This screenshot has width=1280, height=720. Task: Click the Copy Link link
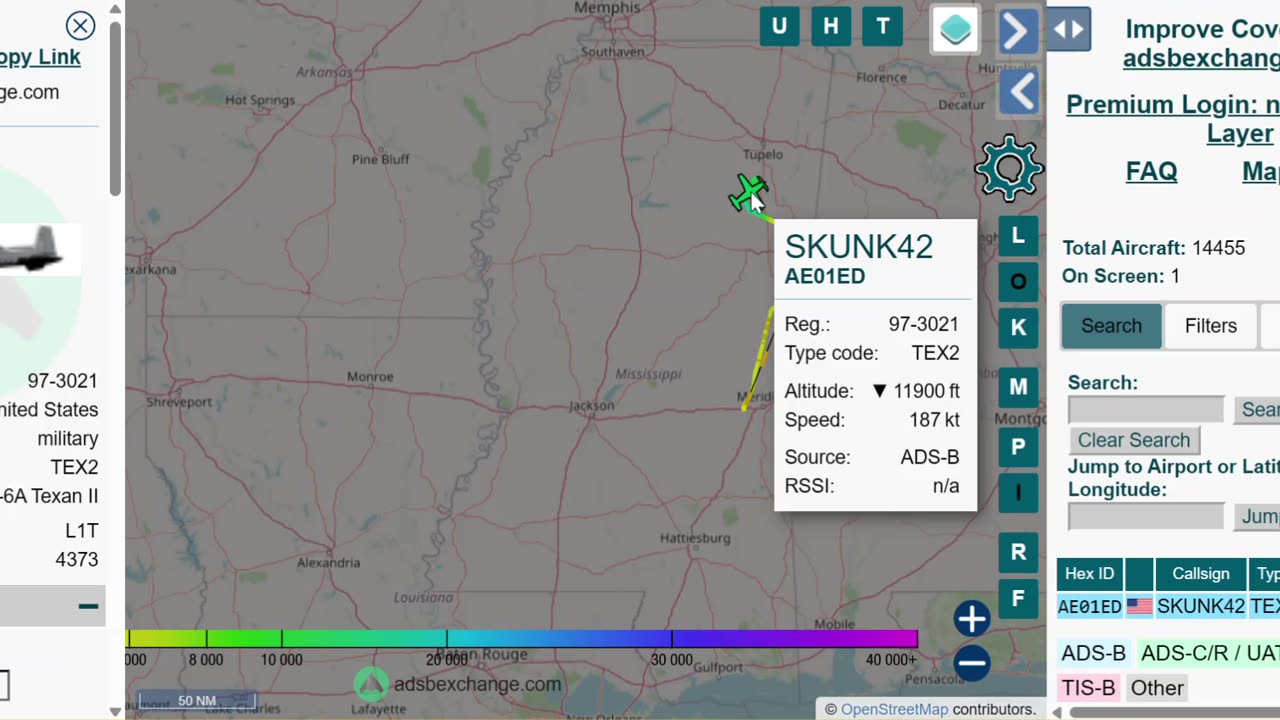pyautogui.click(x=40, y=57)
